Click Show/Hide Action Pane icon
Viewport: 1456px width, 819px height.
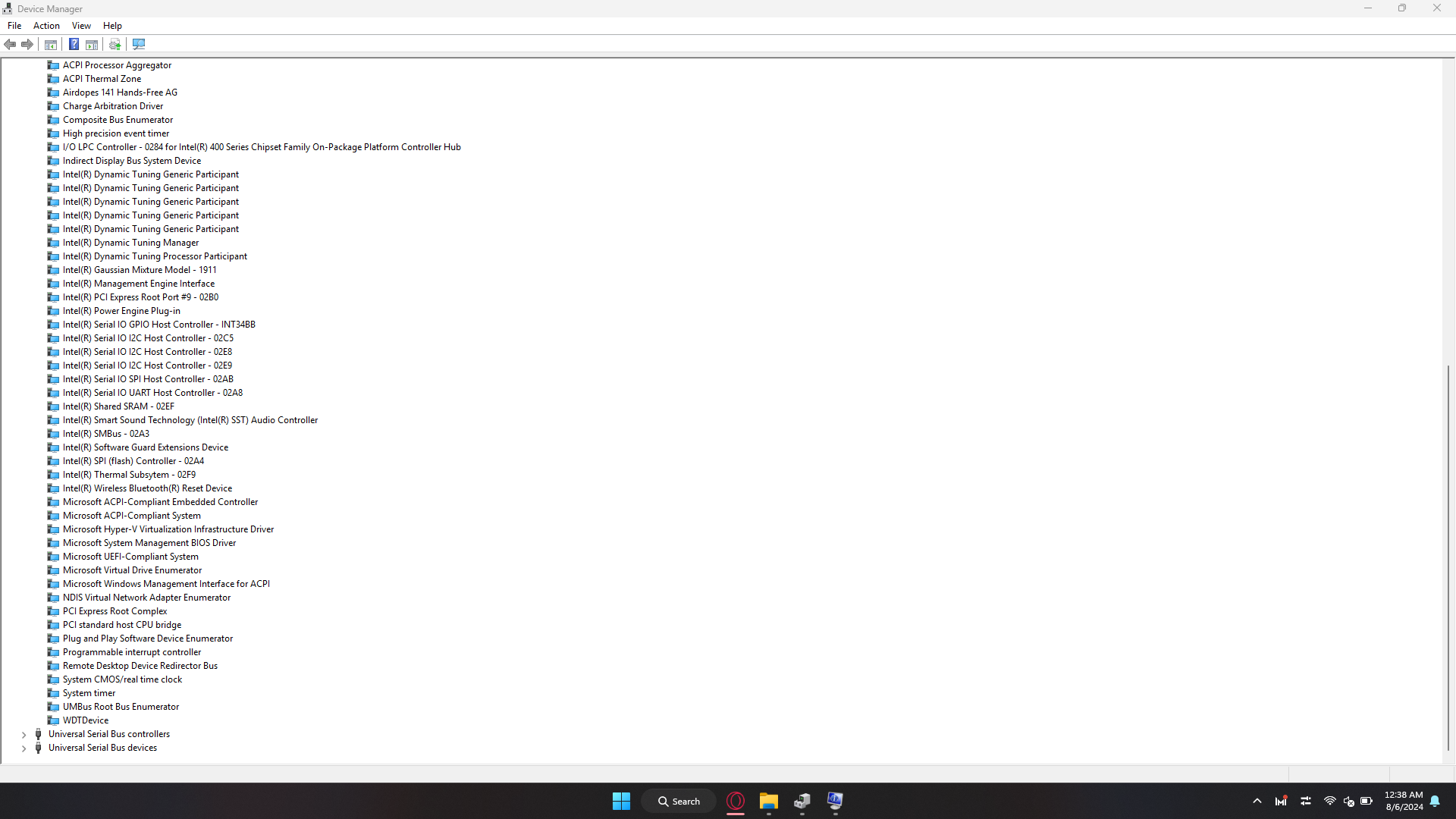[x=92, y=45]
